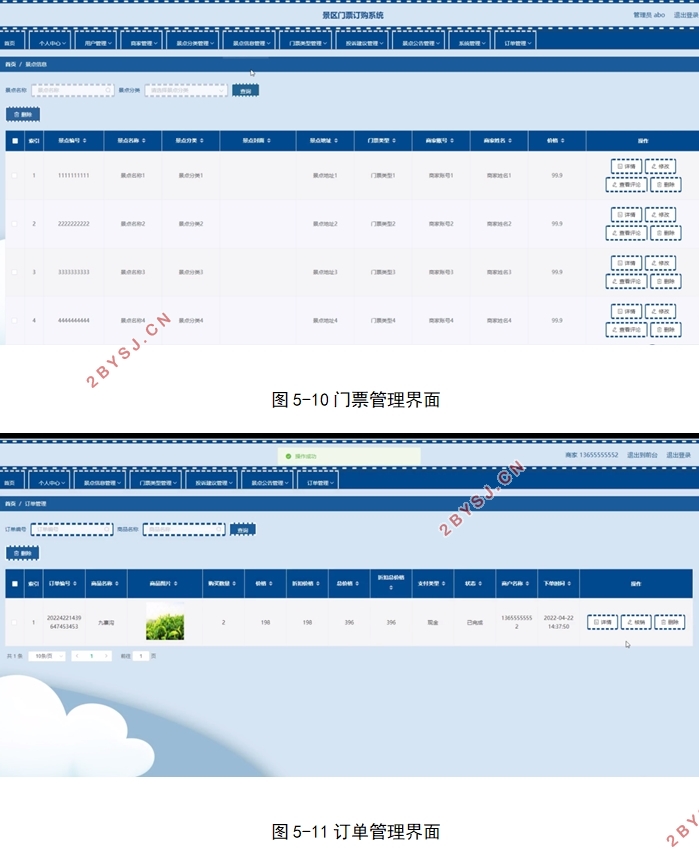Sort order table by 购买数量 column
699x866 pixels.
[234, 584]
